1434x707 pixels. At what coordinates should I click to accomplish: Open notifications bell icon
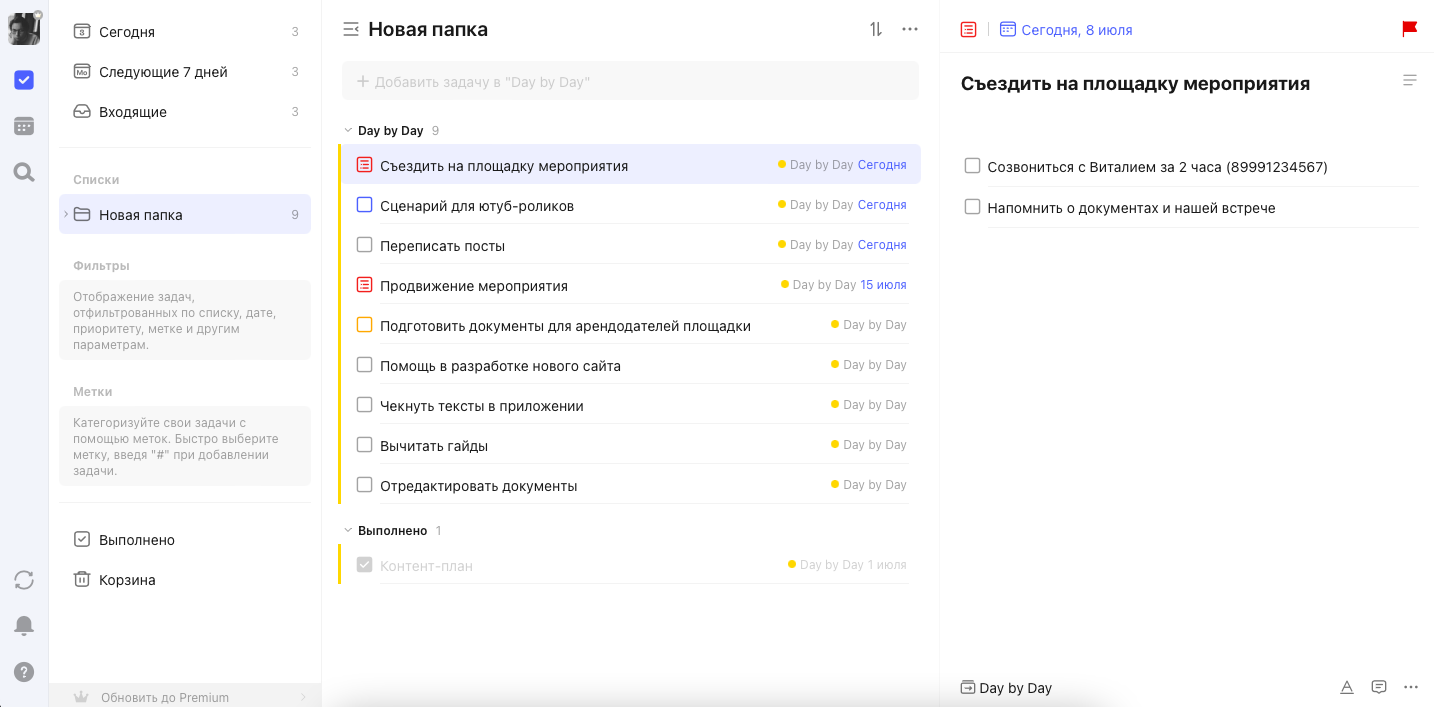[x=24, y=626]
